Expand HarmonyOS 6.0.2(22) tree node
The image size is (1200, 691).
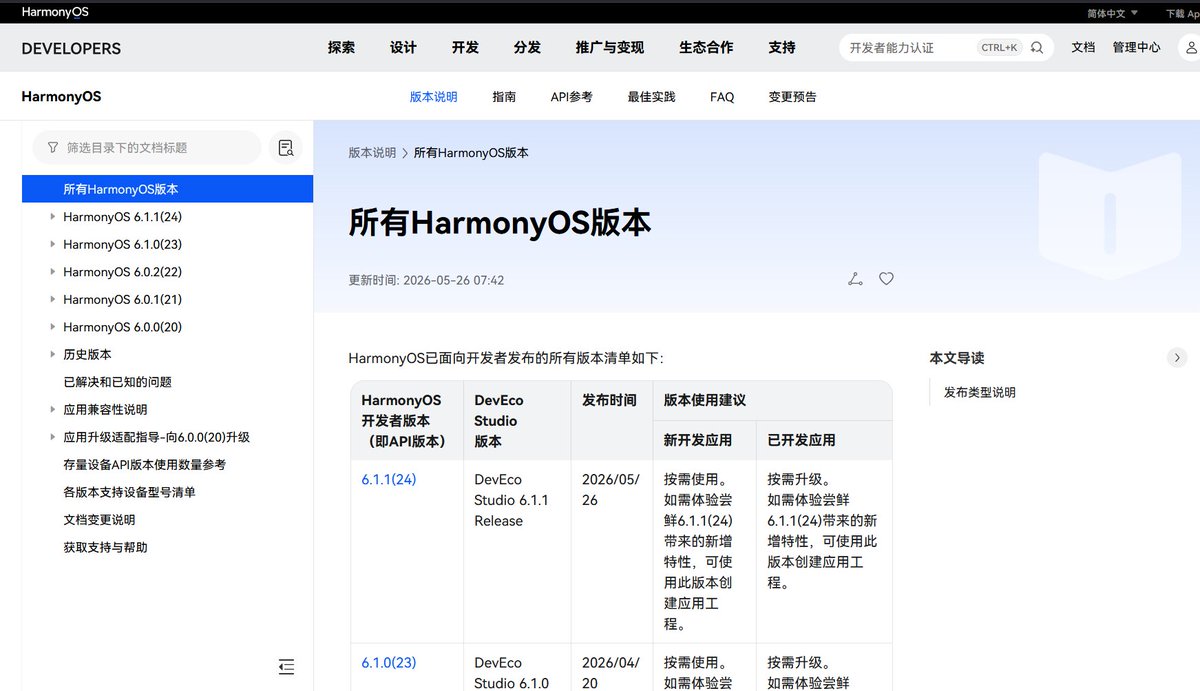tap(52, 271)
